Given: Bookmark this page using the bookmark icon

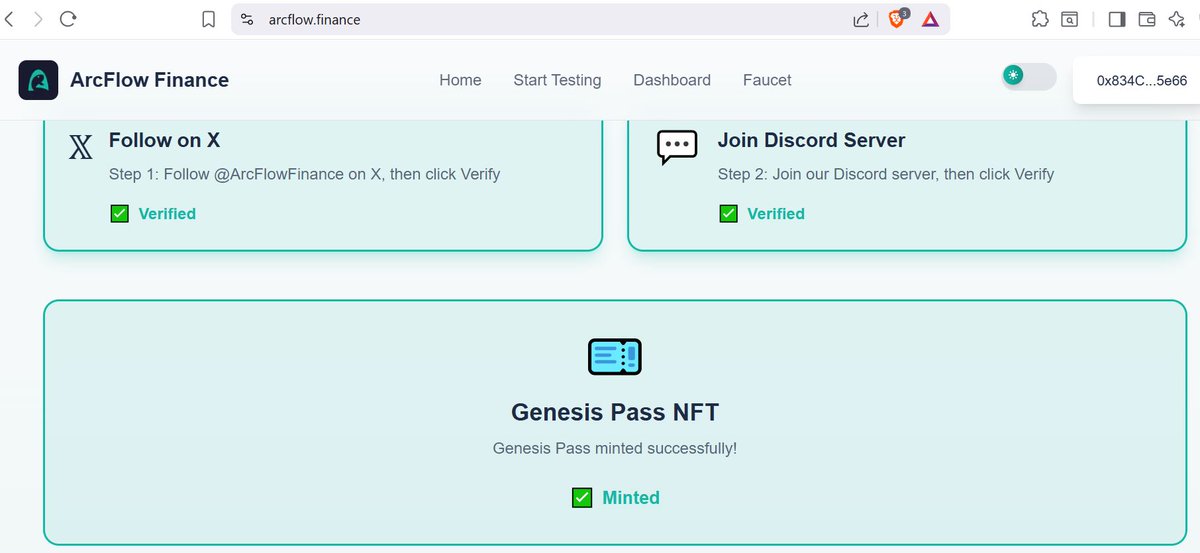Looking at the screenshot, I should tap(208, 19).
